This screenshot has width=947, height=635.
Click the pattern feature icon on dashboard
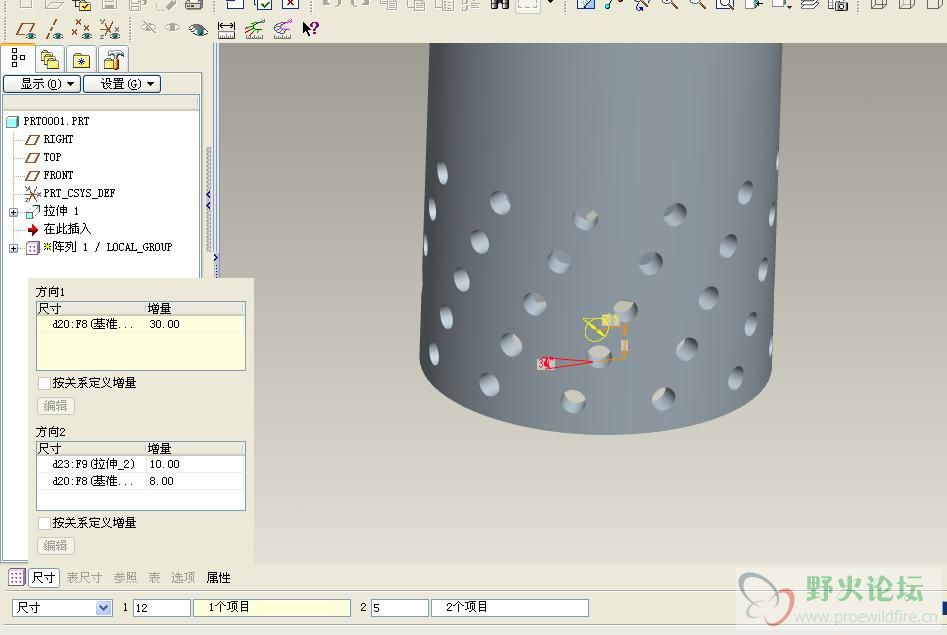click(x=16, y=578)
